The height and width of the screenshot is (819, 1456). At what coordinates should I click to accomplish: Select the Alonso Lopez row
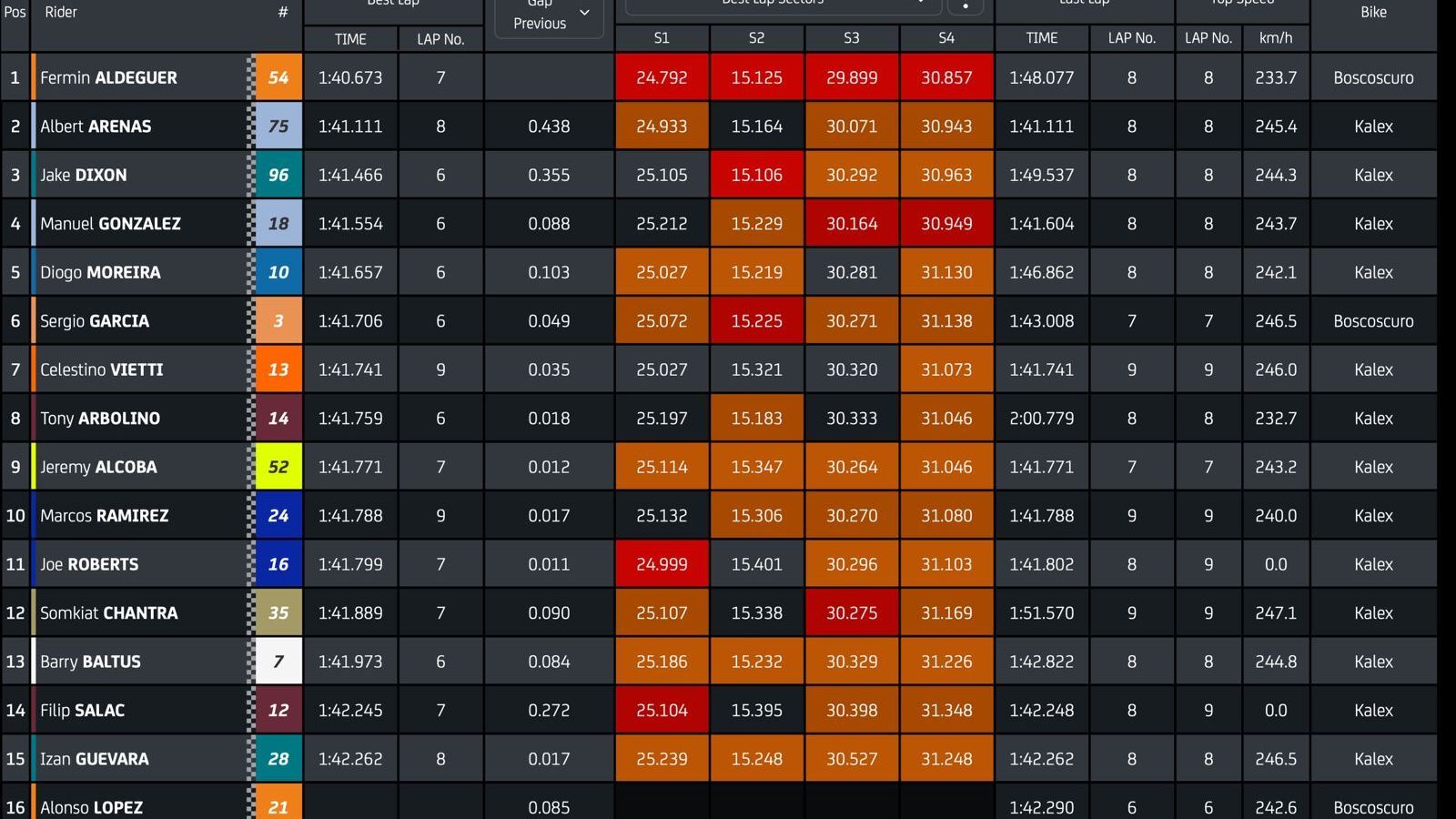pos(91,806)
